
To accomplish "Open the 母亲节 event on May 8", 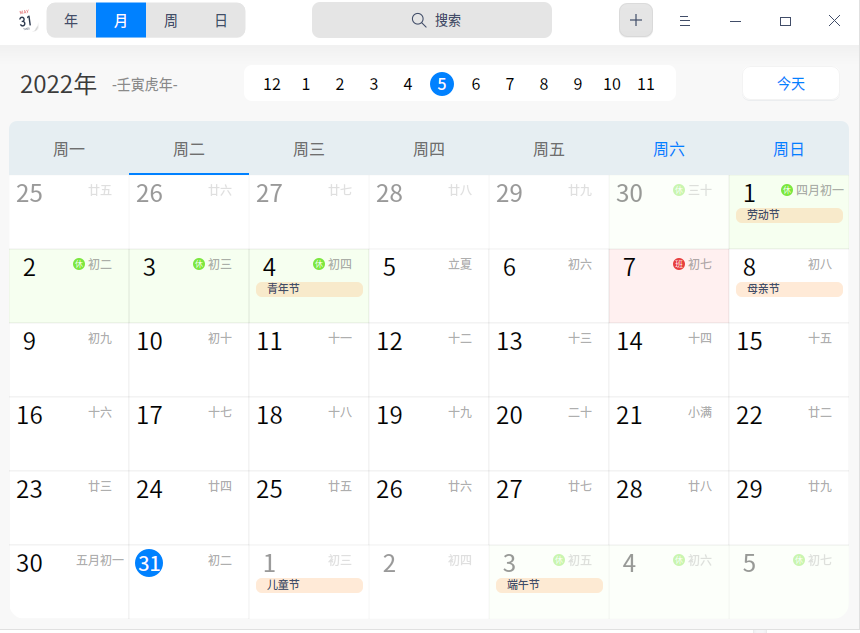I will (x=789, y=289).
